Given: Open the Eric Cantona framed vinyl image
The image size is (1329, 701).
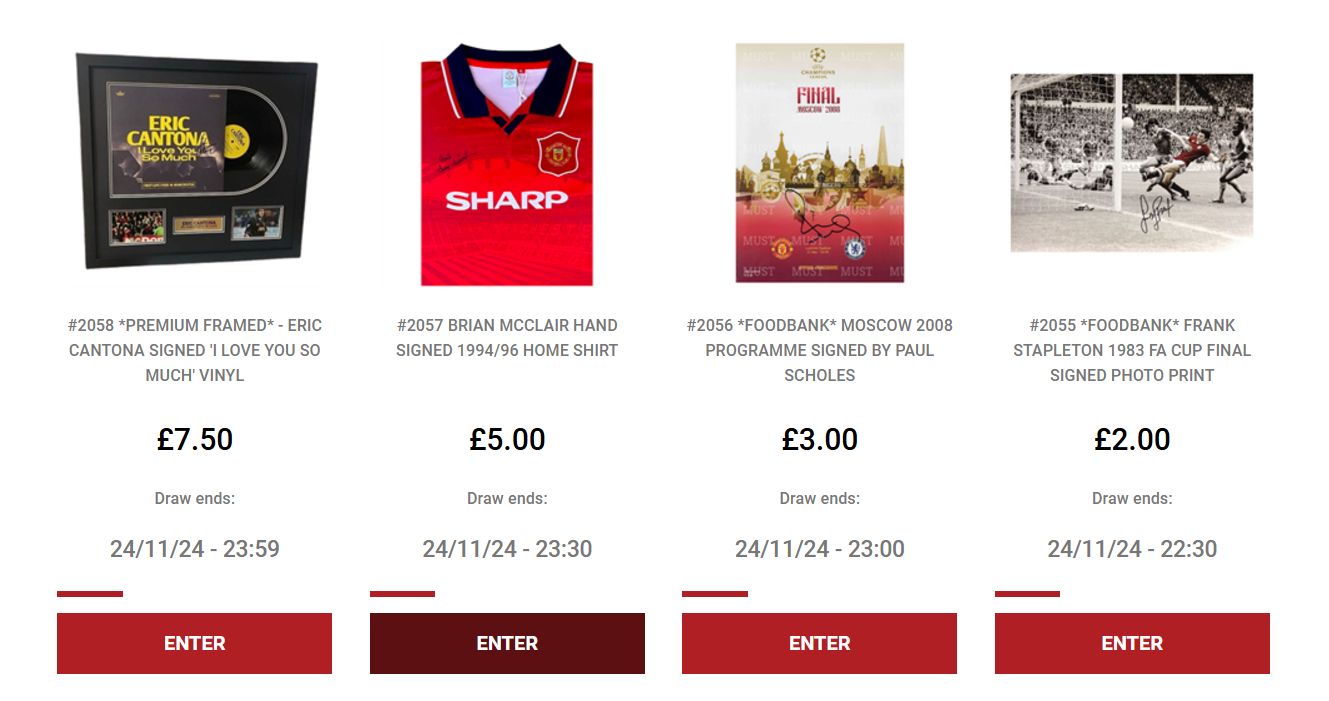Looking at the screenshot, I should coord(196,162).
